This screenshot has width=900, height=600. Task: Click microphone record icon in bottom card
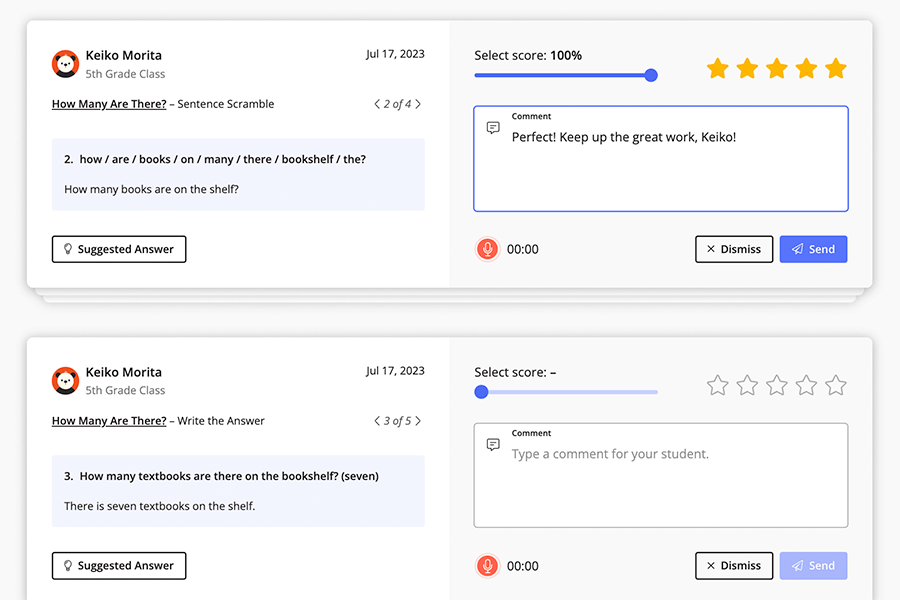pyautogui.click(x=487, y=566)
